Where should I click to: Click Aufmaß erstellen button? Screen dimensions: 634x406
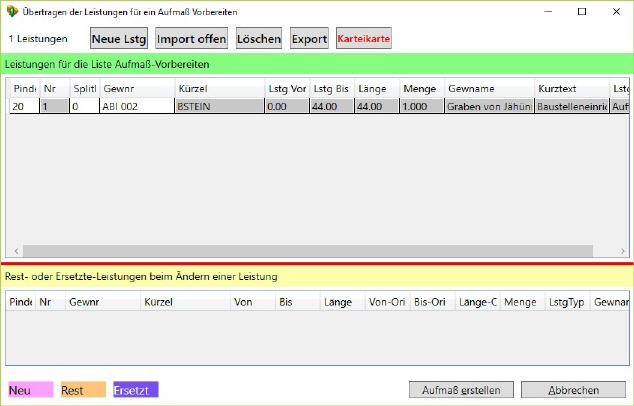point(461,389)
